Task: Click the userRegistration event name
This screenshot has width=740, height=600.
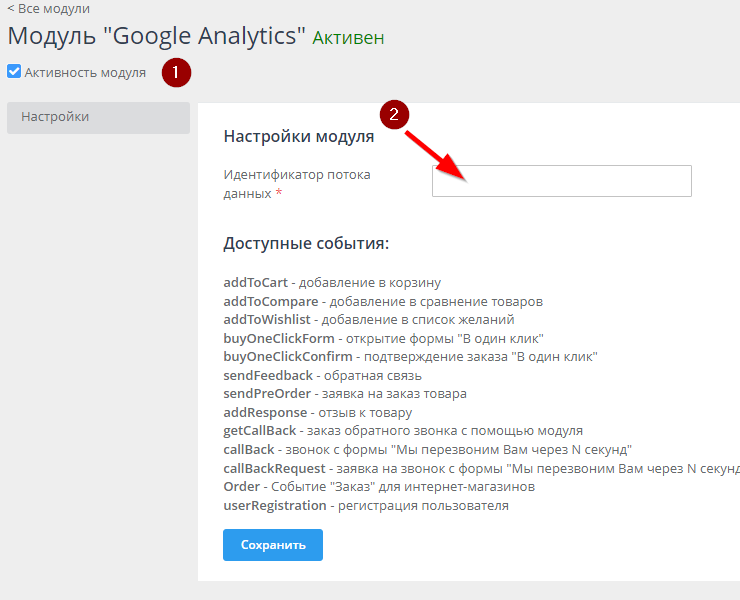Action: [274, 506]
